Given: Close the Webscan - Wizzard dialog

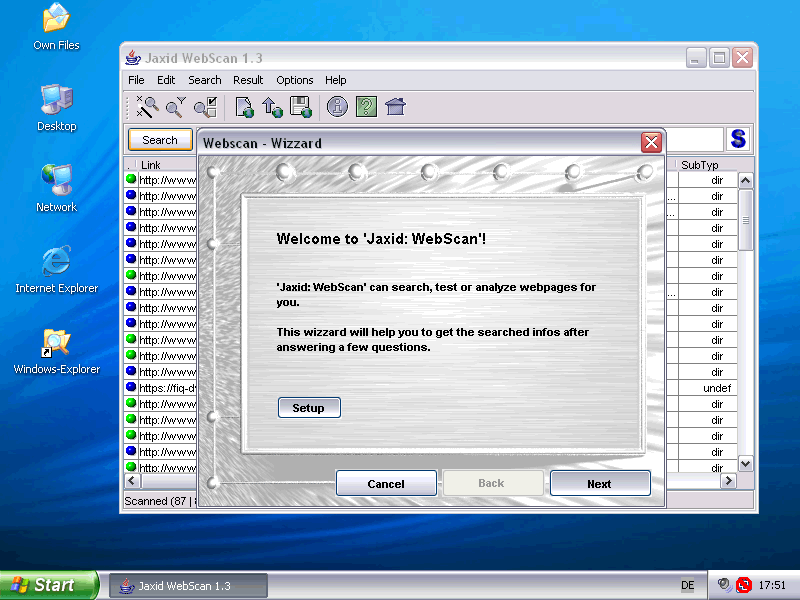Looking at the screenshot, I should coord(652,142).
